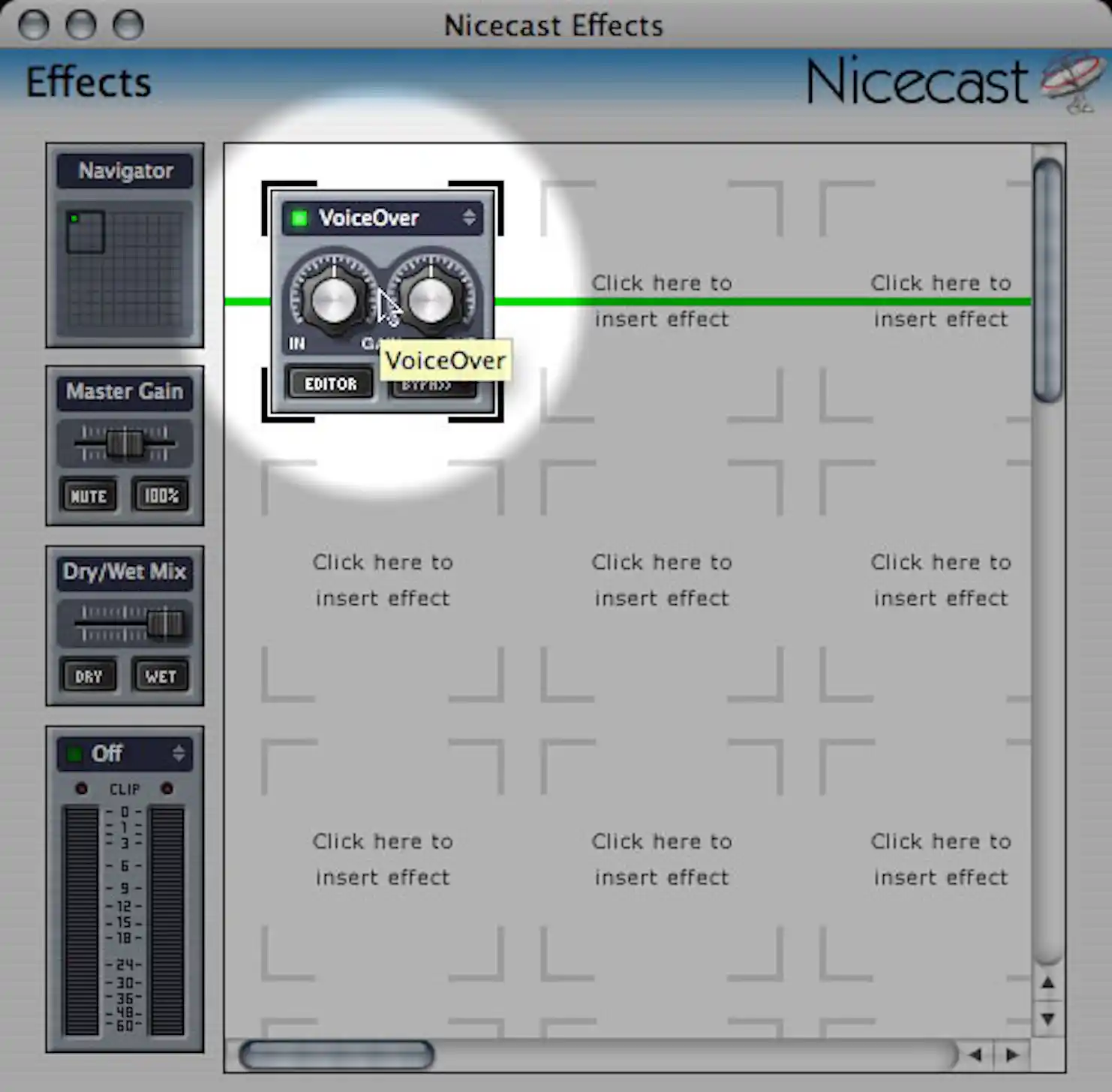Click the left CLIP indicator light
1112x1092 pixels.
(x=82, y=789)
